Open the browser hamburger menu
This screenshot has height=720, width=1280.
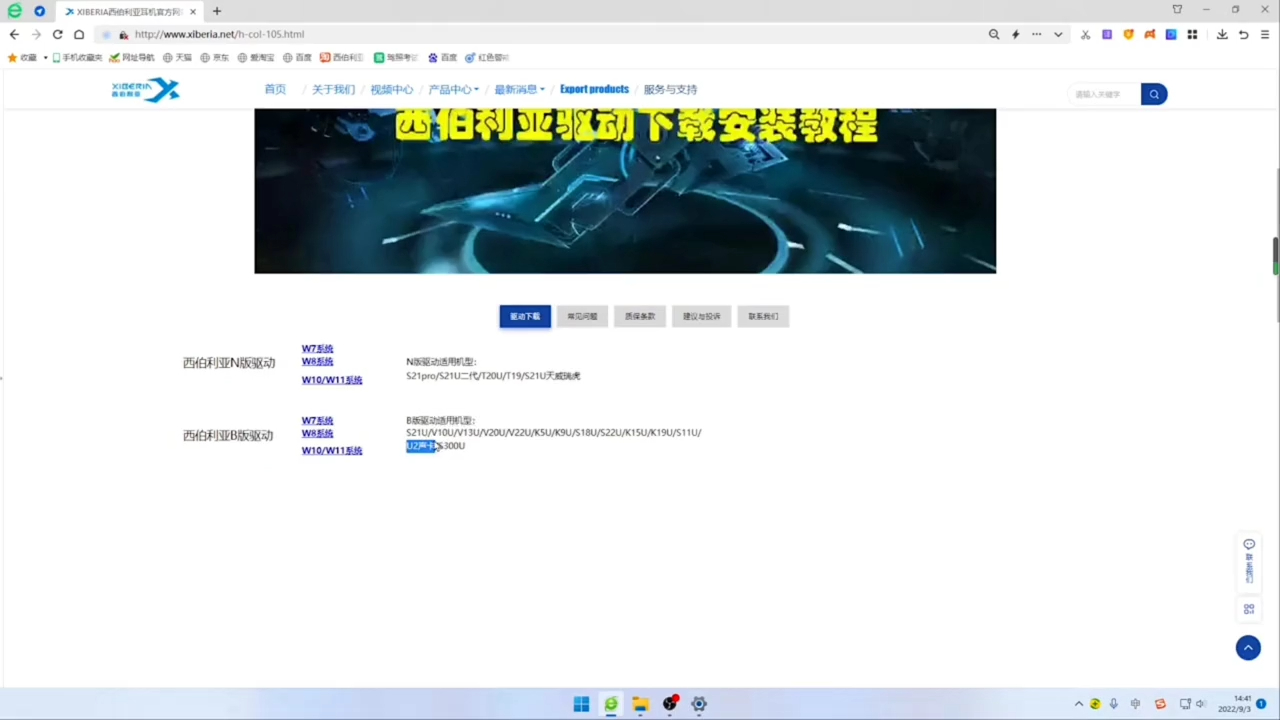coord(1265,34)
